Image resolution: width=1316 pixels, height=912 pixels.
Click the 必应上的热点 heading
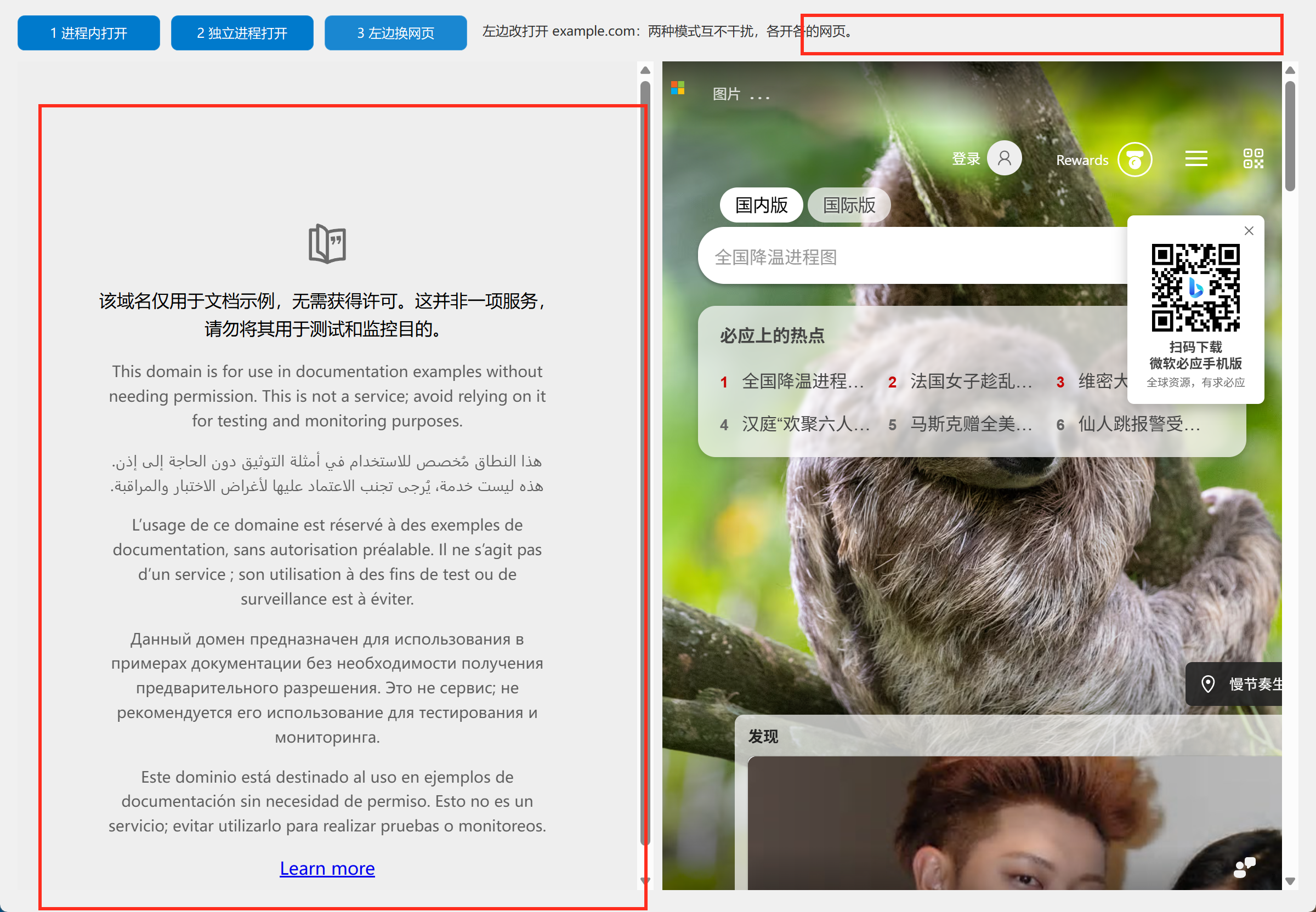772,335
